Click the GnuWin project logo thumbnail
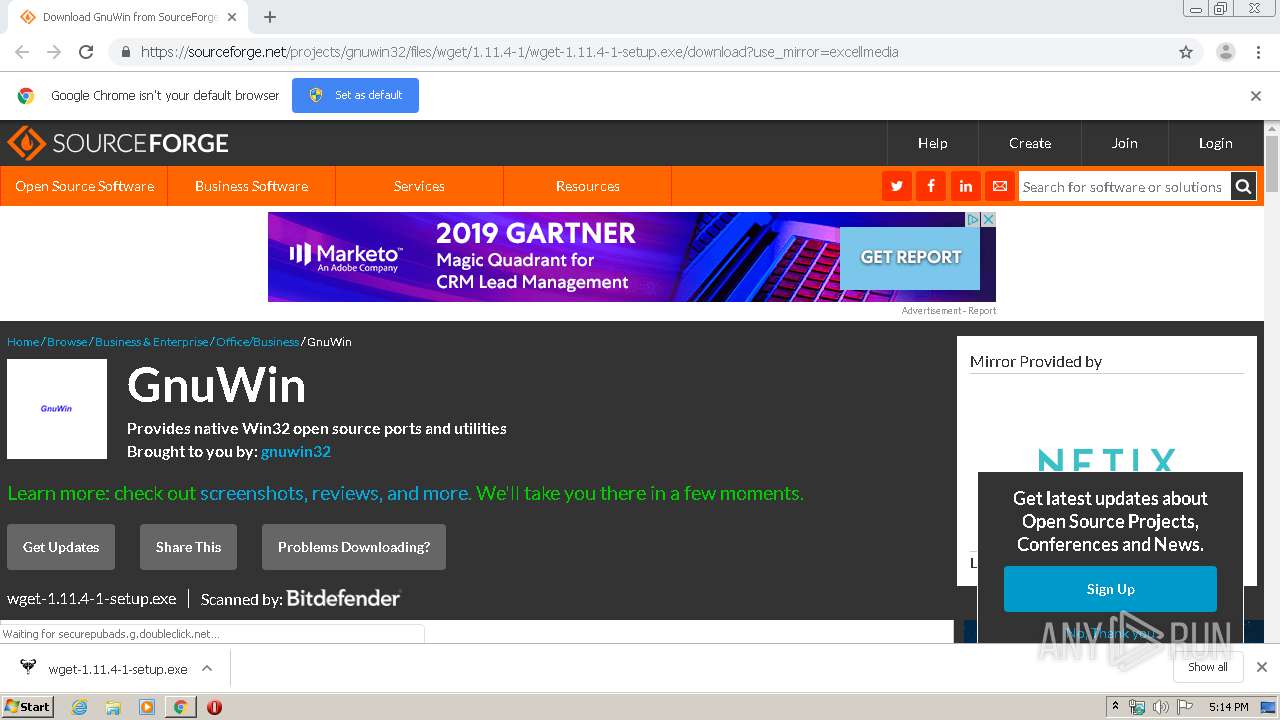Viewport: 1280px width, 720px height. click(x=57, y=409)
